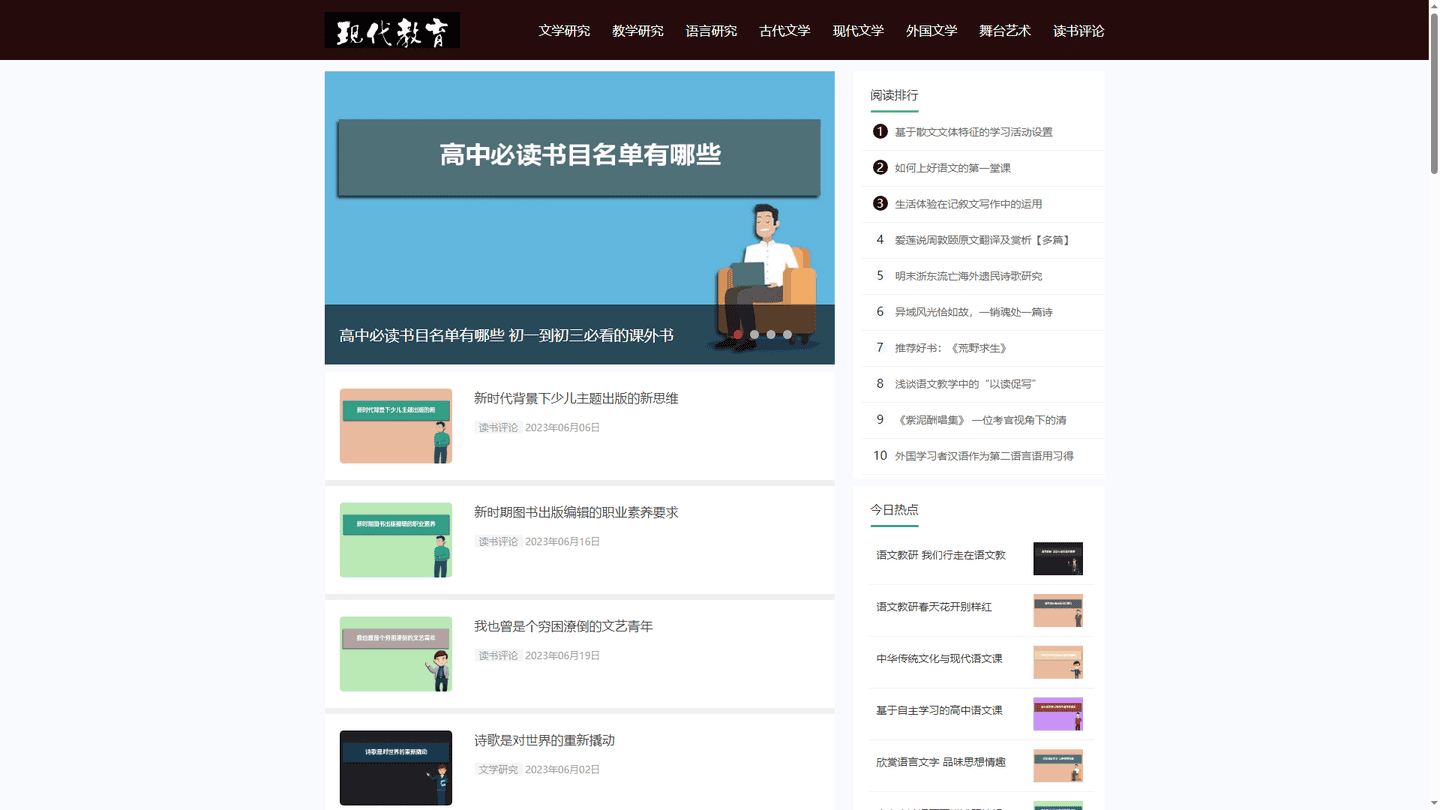
Task: Open thumbnail for 新时代背景下少儿主题出版的新思维
Action: 396,426
